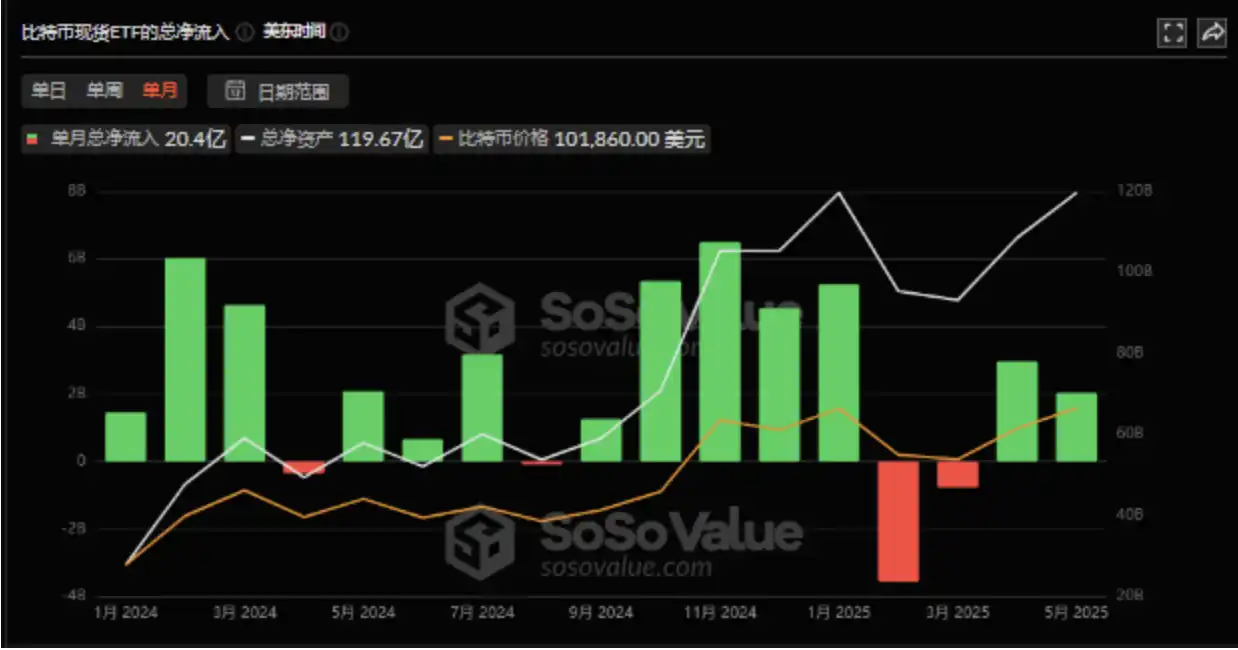Select the 单月 monthly view tab

(x=160, y=91)
